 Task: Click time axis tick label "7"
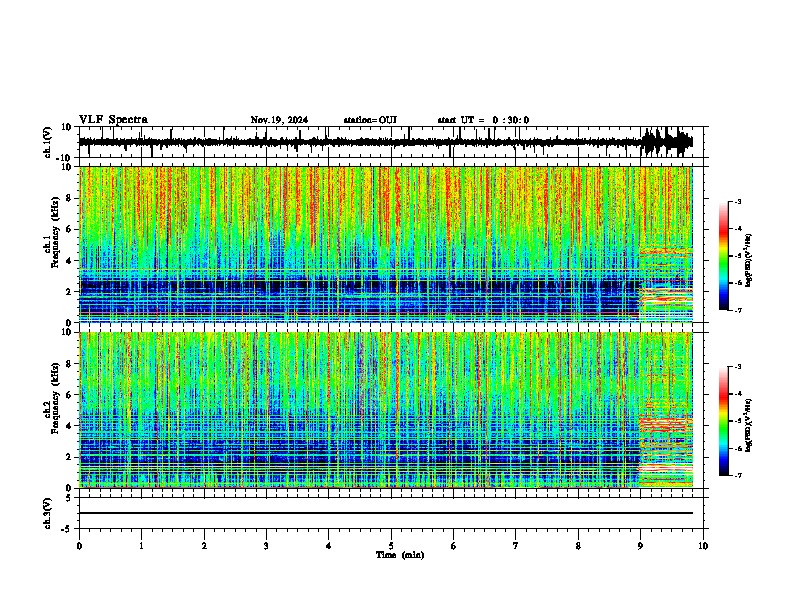[x=516, y=546]
